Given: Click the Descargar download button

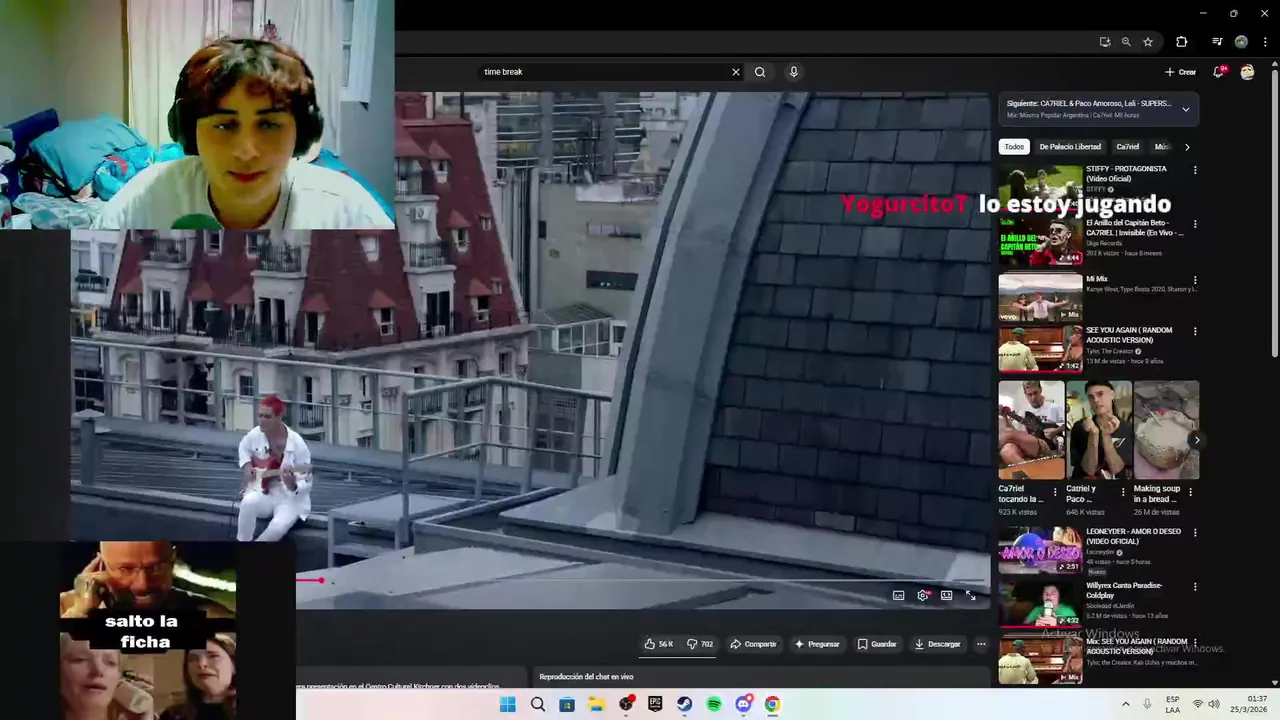Looking at the screenshot, I should pyautogui.click(x=937, y=644).
